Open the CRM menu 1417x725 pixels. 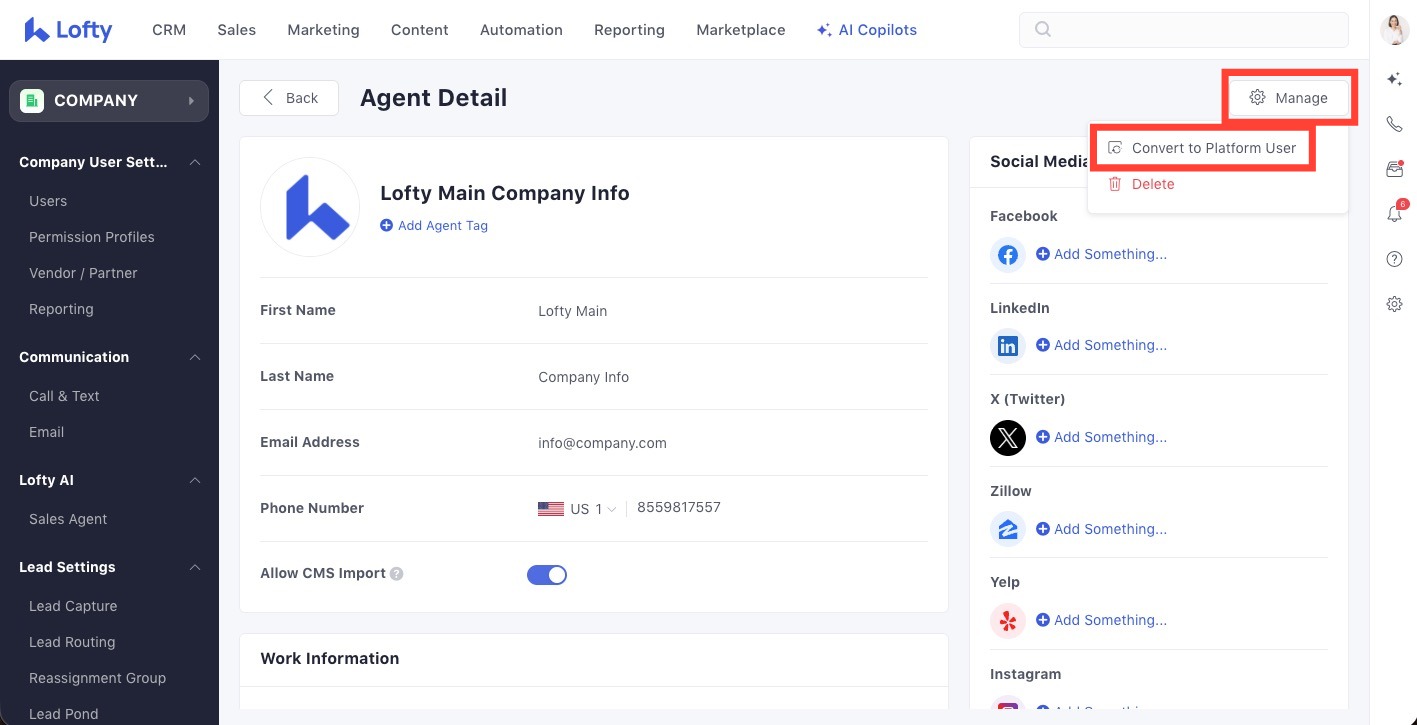tap(169, 30)
